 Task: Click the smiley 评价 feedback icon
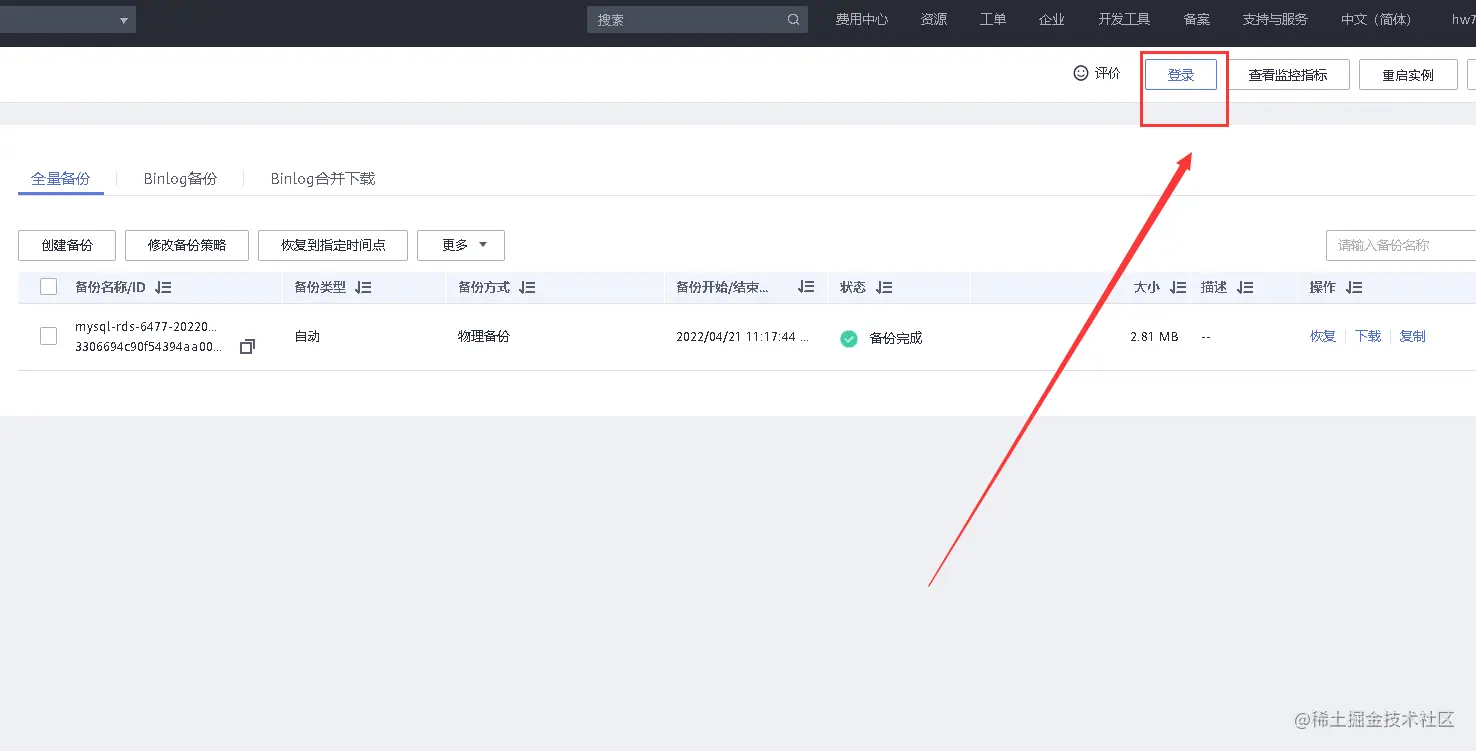pos(1080,73)
